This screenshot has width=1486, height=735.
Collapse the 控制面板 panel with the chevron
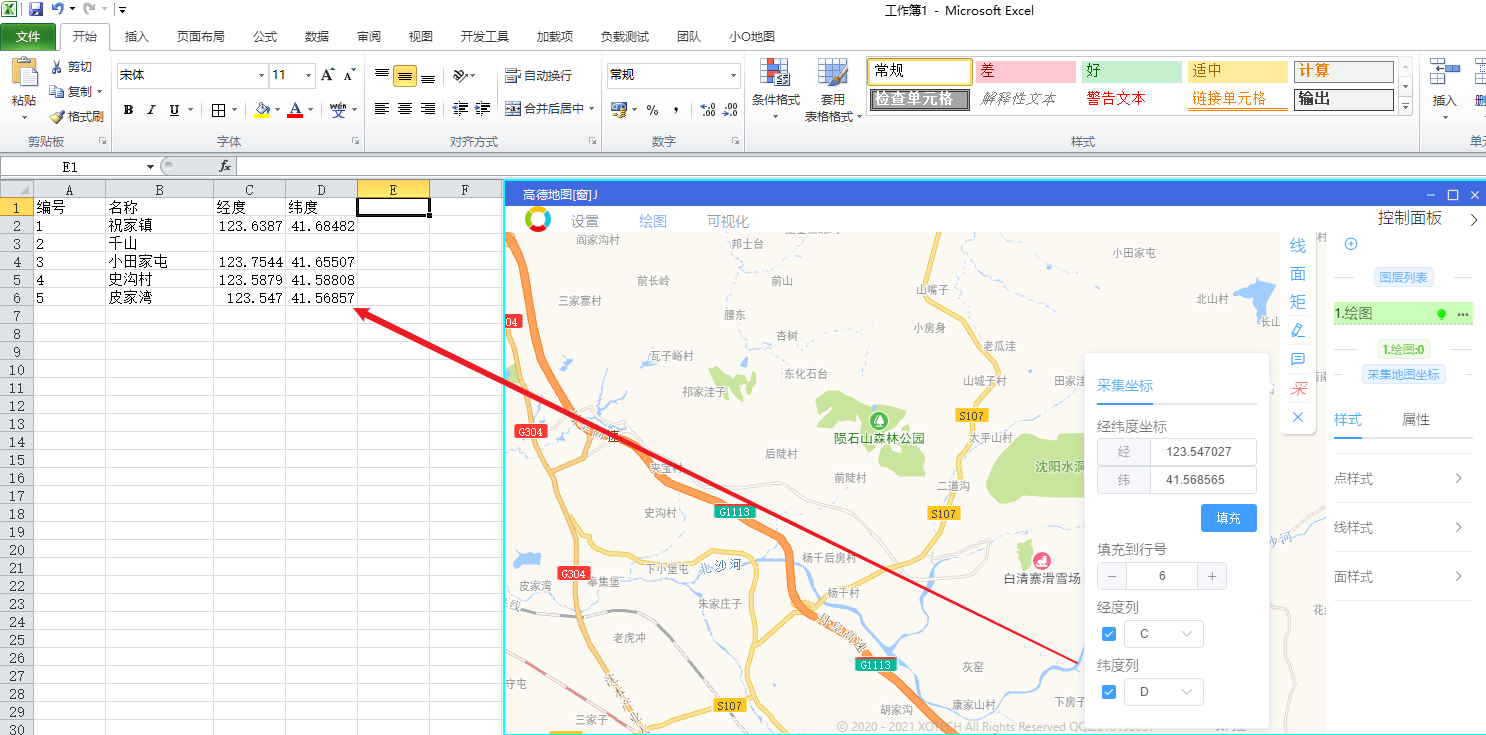tap(1473, 219)
